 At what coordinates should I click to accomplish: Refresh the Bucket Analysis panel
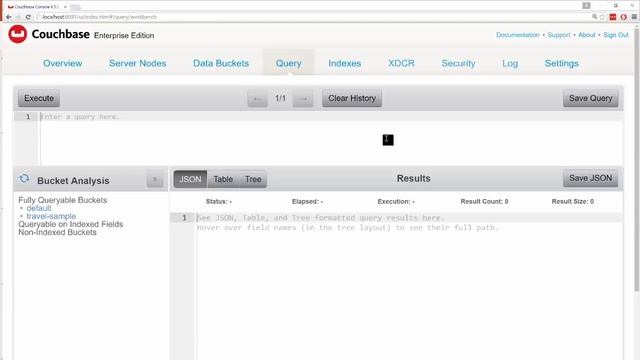[24, 178]
